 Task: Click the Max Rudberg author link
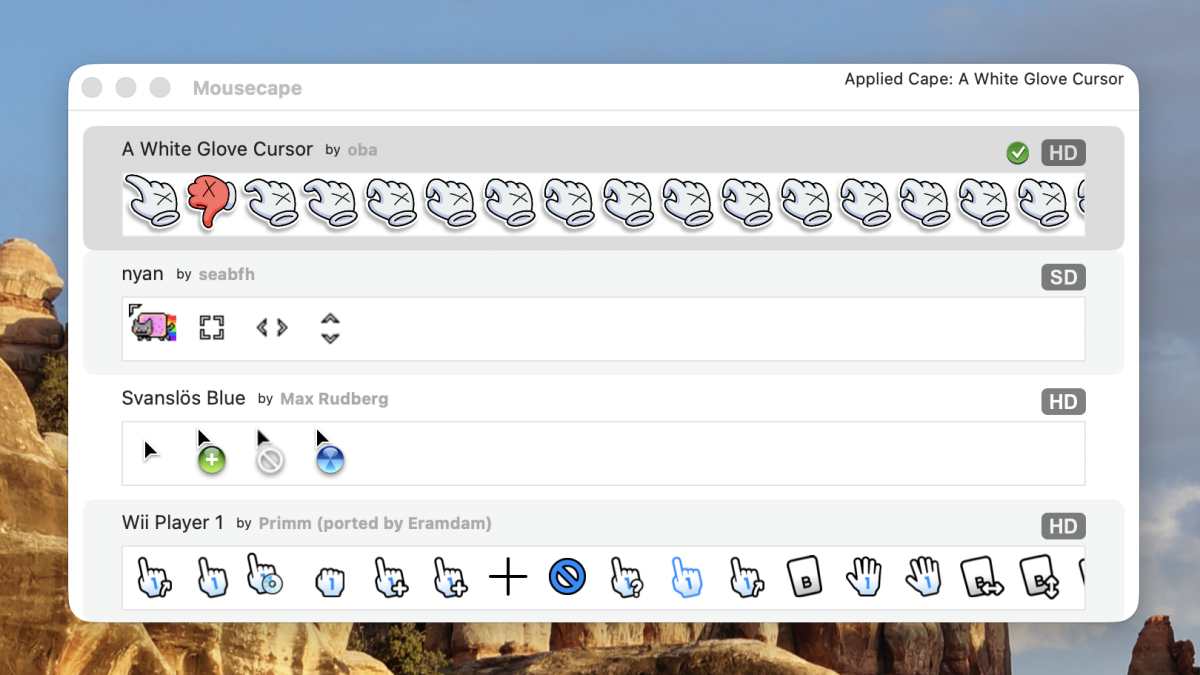(334, 398)
